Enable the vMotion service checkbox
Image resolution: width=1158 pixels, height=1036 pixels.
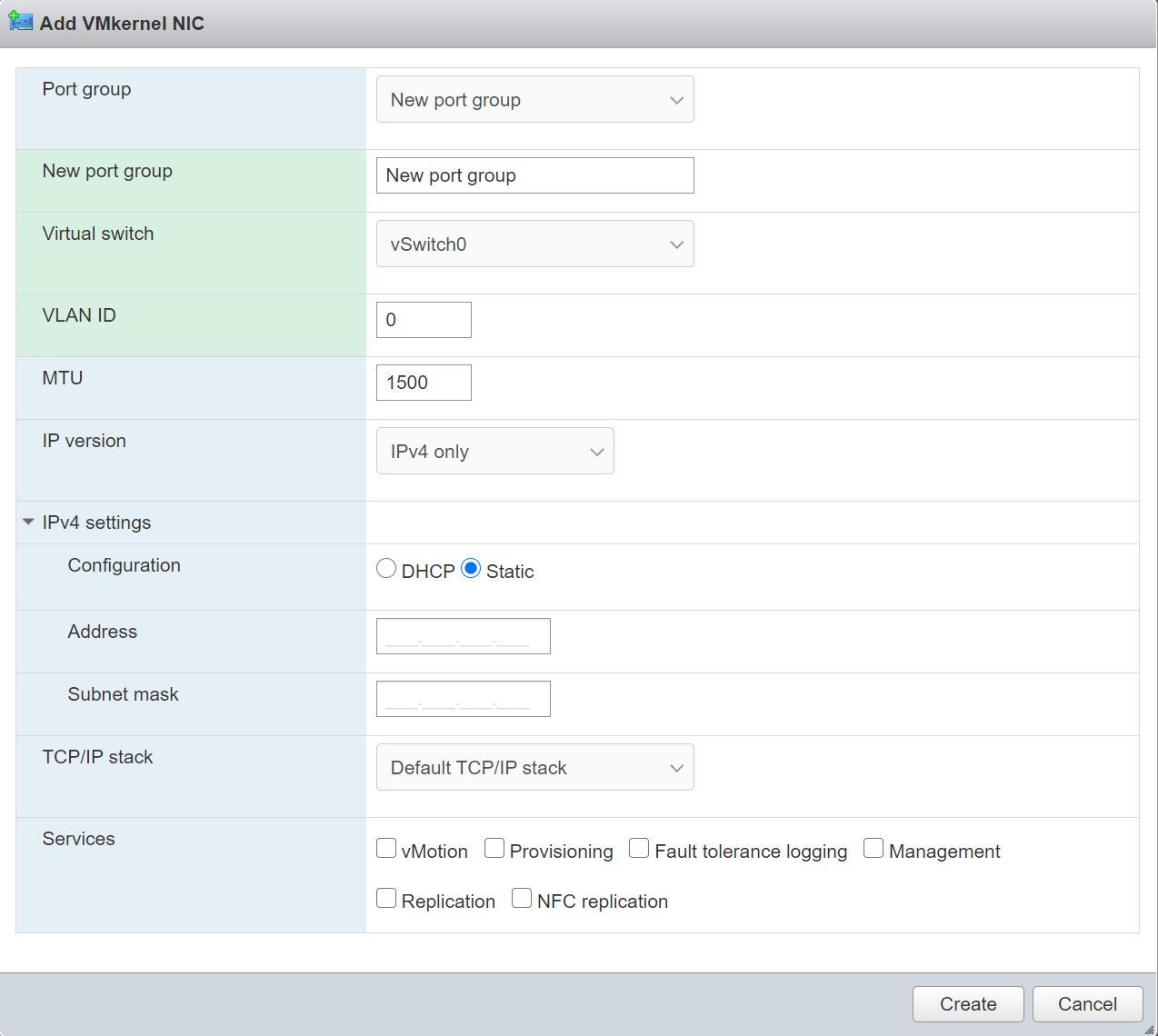(386, 849)
